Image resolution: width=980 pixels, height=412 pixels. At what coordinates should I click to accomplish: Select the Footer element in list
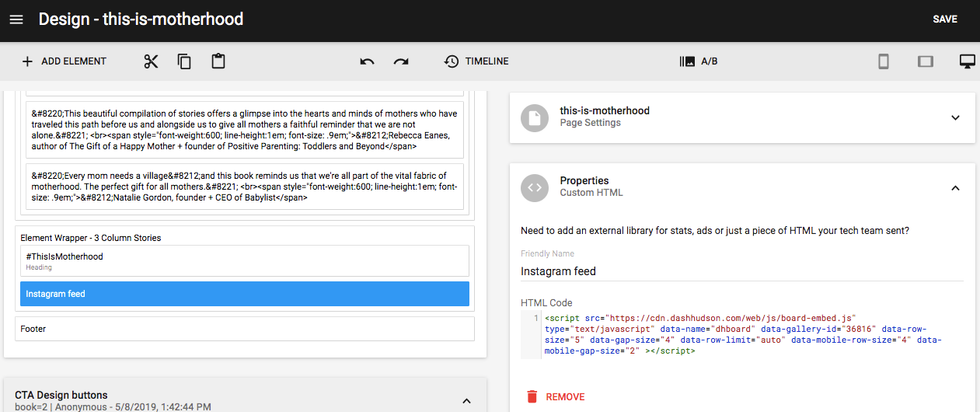click(244, 328)
